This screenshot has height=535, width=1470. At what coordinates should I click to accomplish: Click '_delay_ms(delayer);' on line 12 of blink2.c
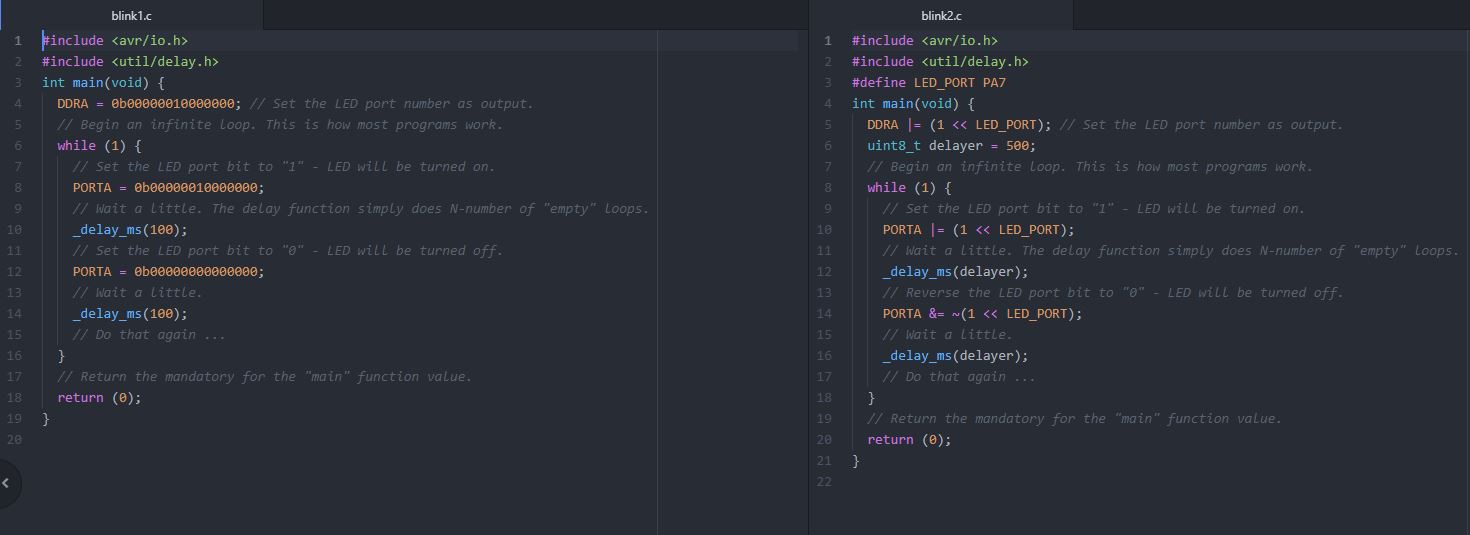click(x=955, y=272)
